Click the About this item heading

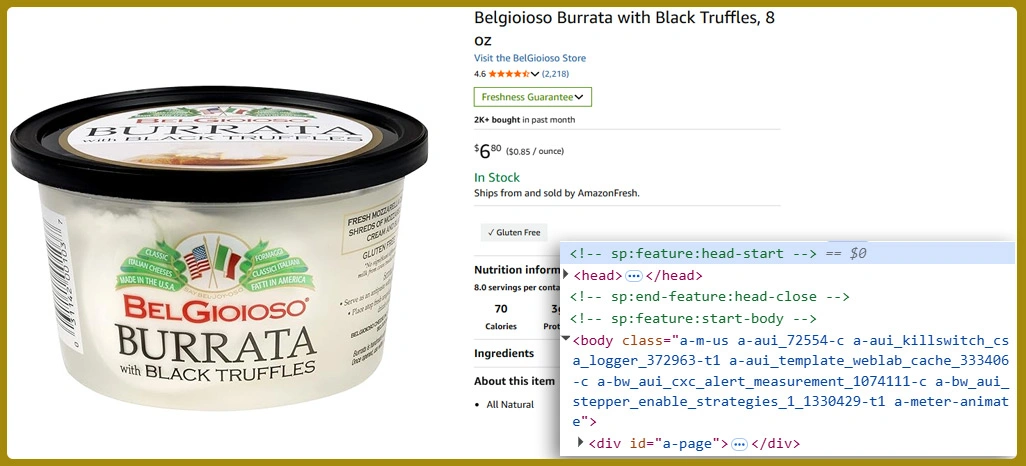pyautogui.click(x=514, y=381)
